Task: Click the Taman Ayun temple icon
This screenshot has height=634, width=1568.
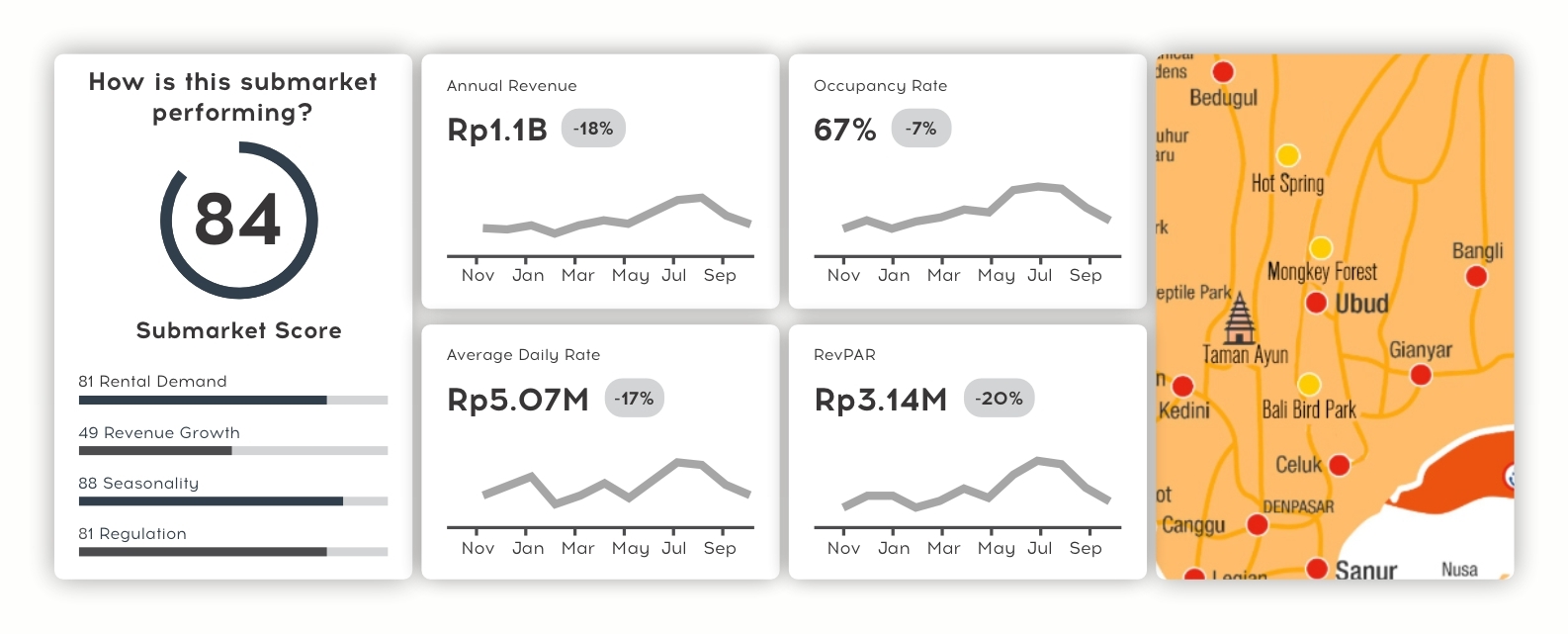Action: pos(1239,318)
